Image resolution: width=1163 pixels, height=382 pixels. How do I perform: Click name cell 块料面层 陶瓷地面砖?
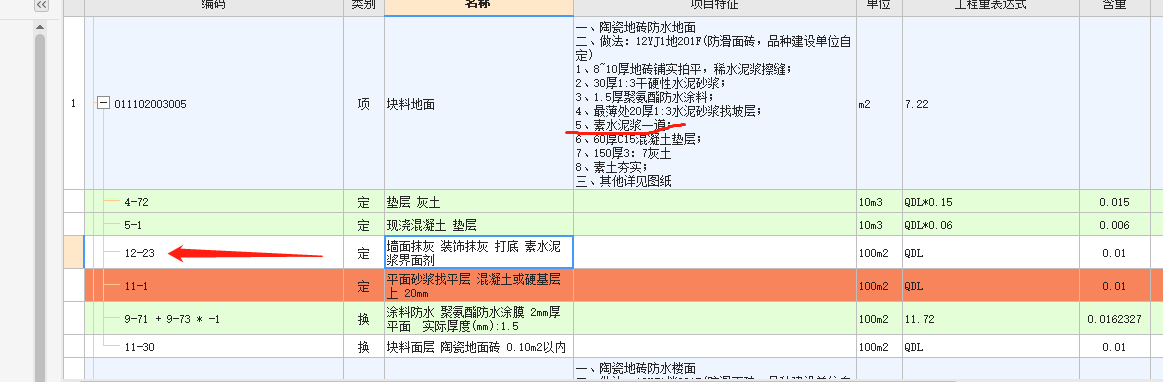(478, 346)
